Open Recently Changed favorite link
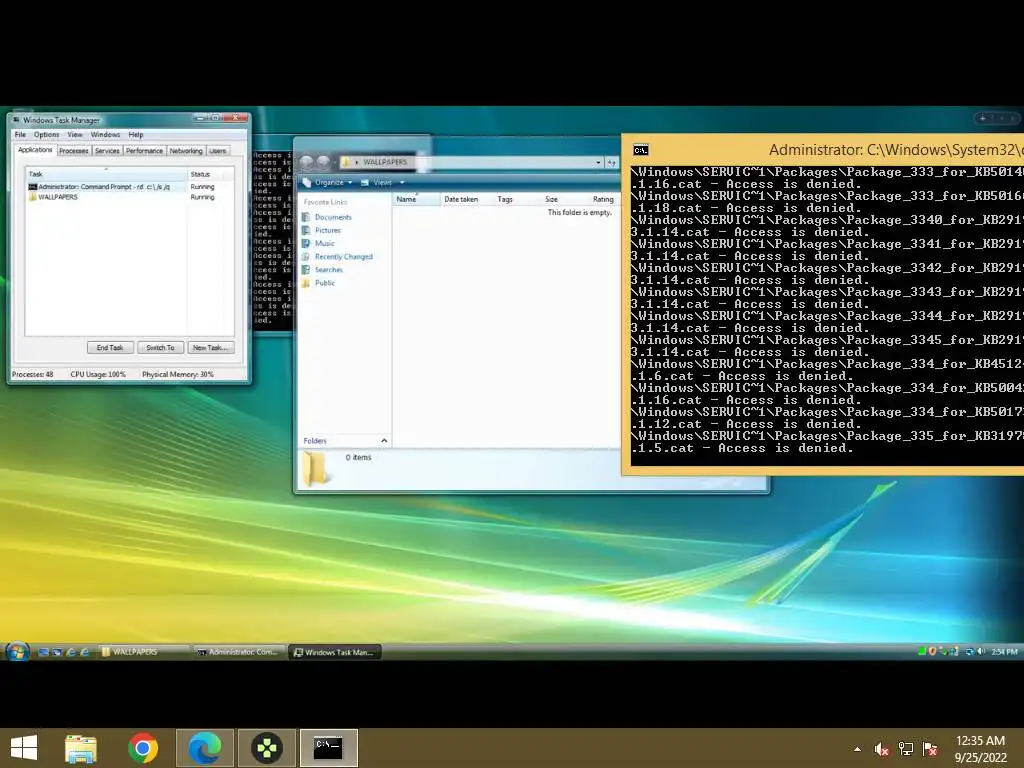The width and height of the screenshot is (1024, 768). 337,257
